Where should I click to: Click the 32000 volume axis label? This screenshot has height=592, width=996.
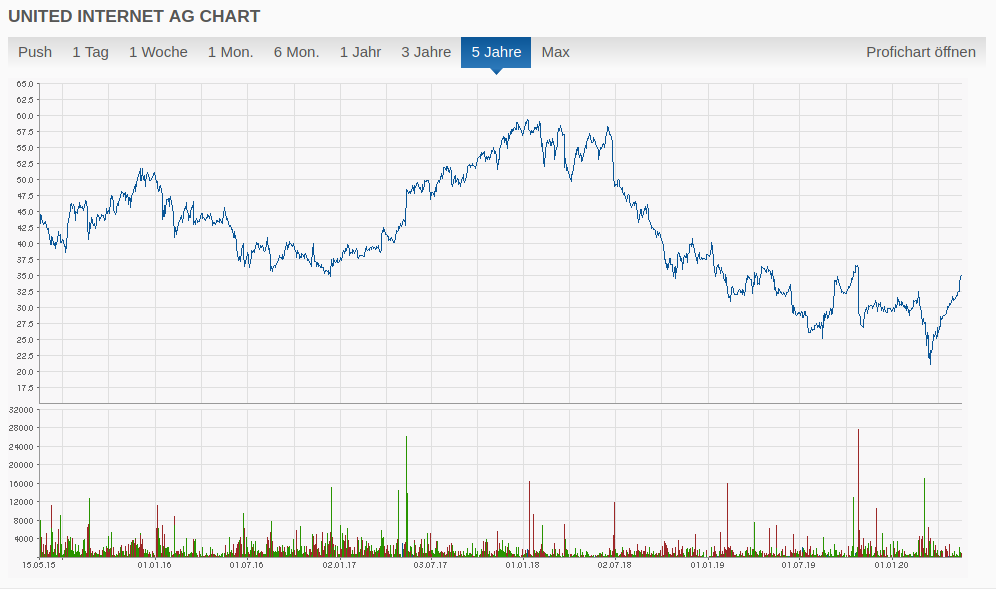click(x=22, y=410)
